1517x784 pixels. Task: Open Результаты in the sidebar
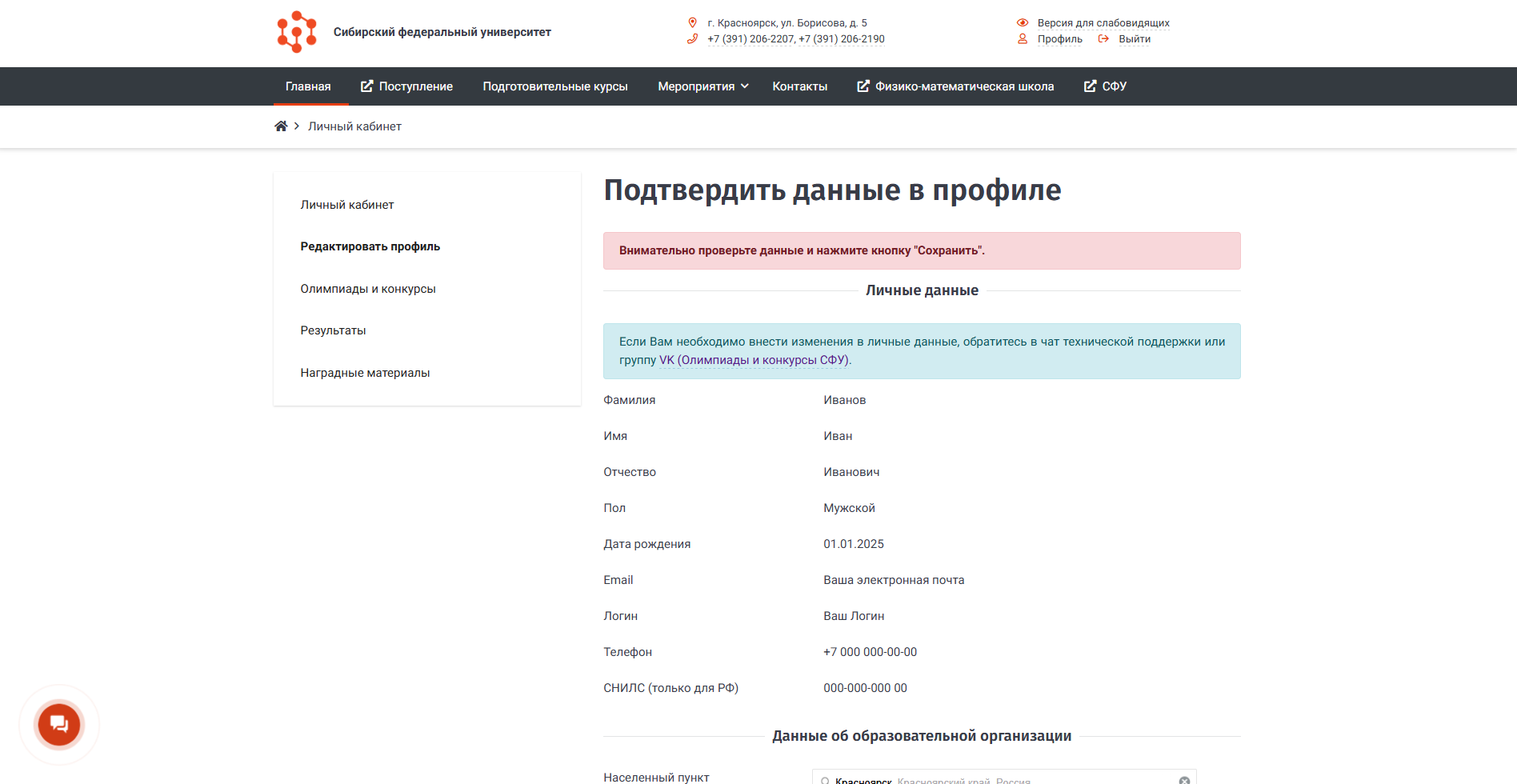coord(333,330)
